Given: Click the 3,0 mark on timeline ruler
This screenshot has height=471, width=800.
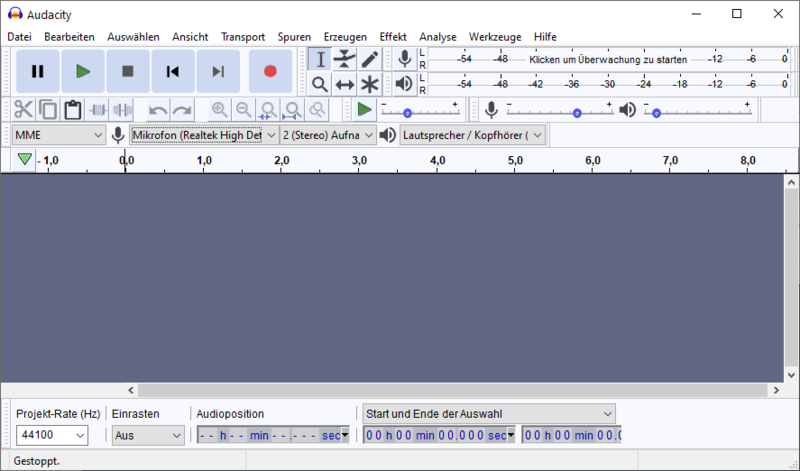Looking at the screenshot, I should coord(359,160).
